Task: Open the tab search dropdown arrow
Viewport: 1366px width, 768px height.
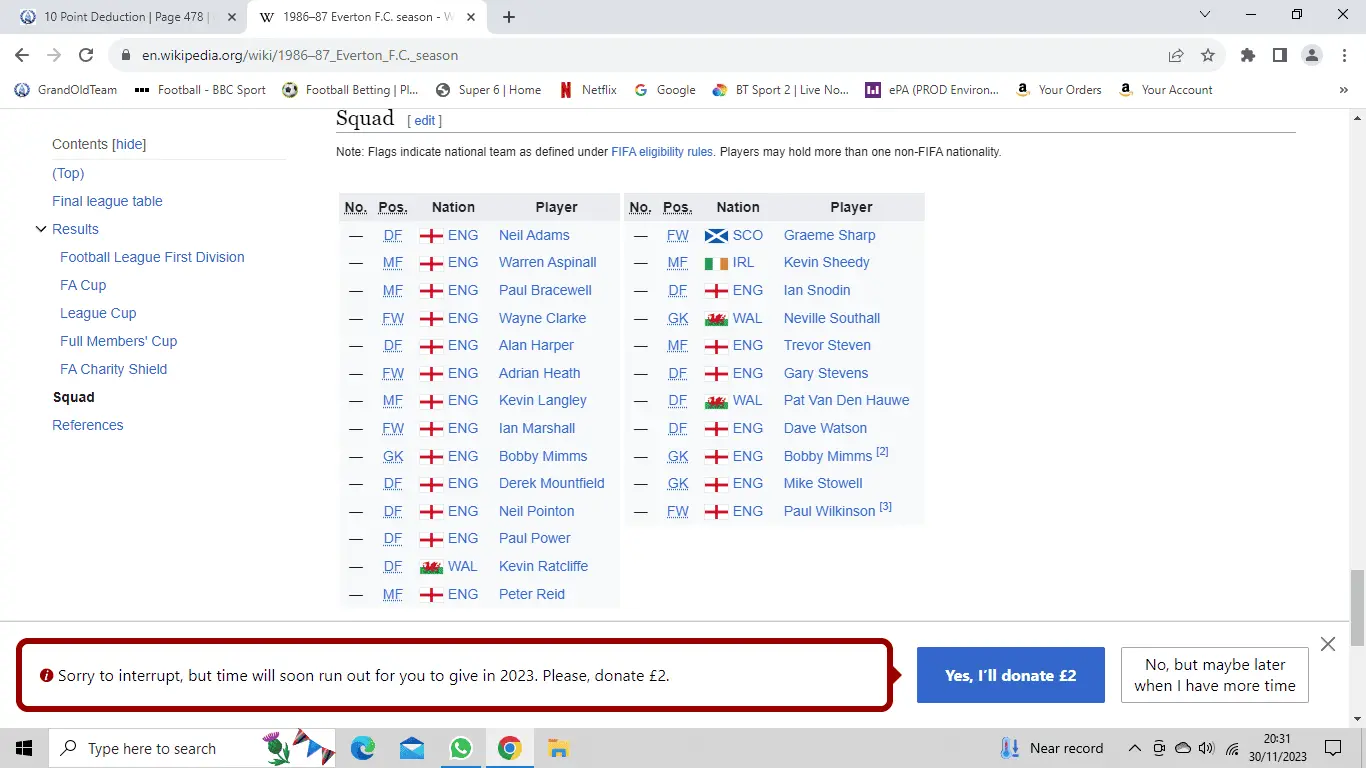Action: (1205, 16)
